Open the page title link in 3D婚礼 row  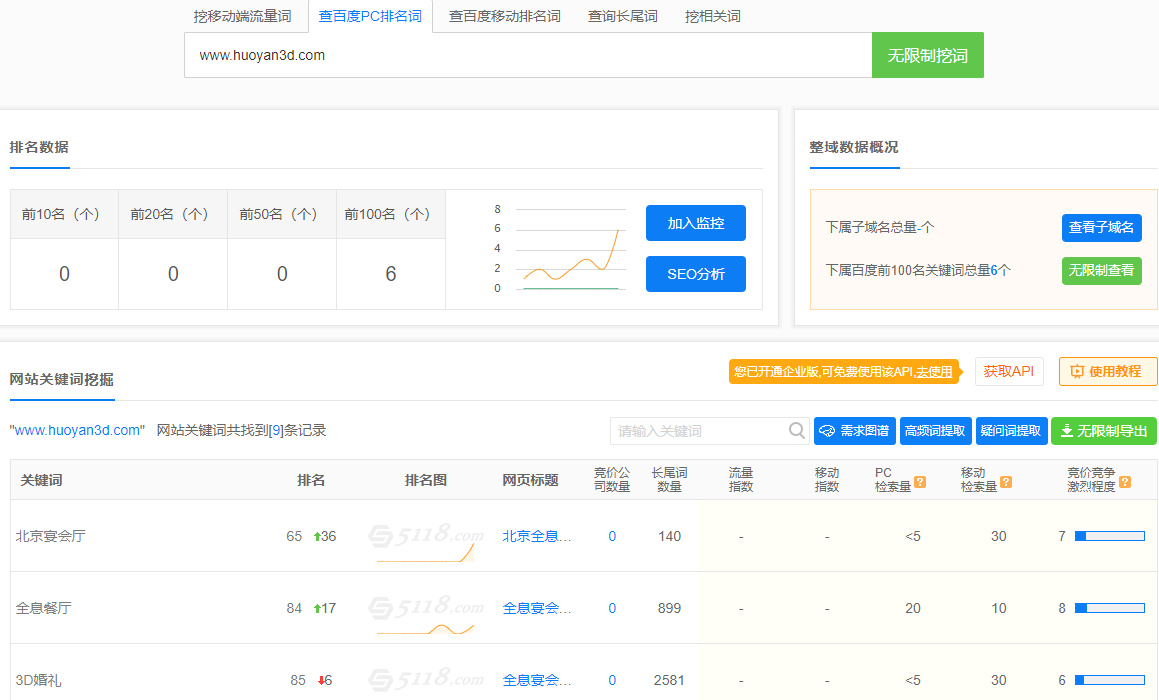[x=537, y=680]
